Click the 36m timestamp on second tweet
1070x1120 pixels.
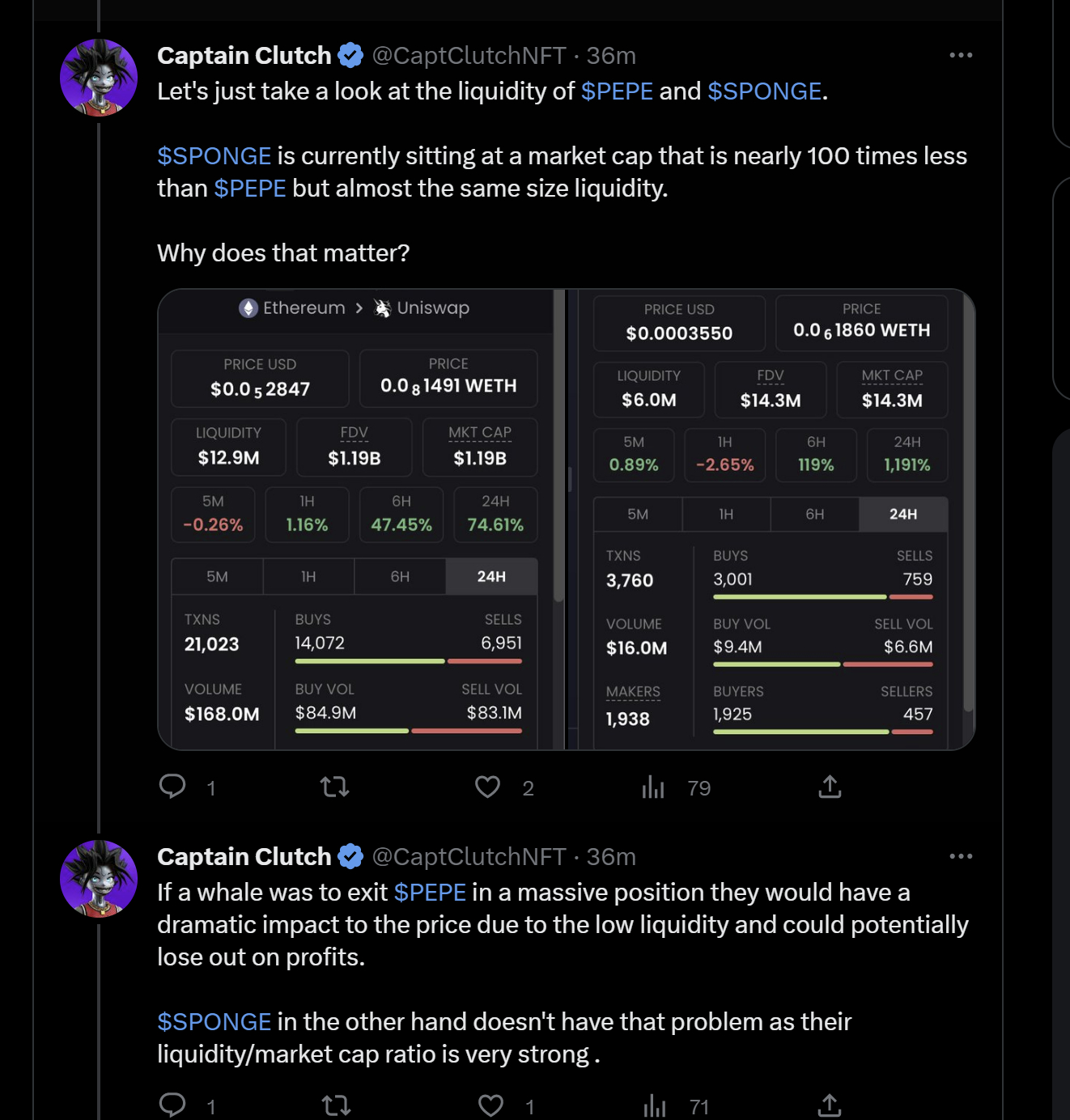point(611,856)
